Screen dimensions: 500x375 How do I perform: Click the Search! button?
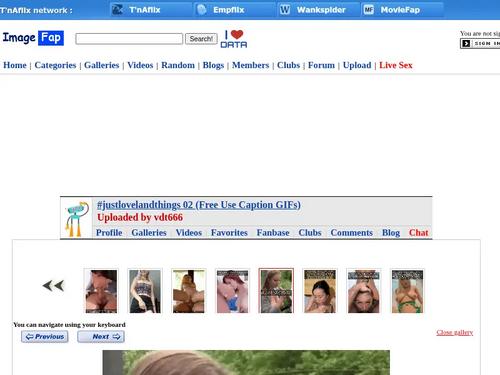pyautogui.click(x=201, y=39)
